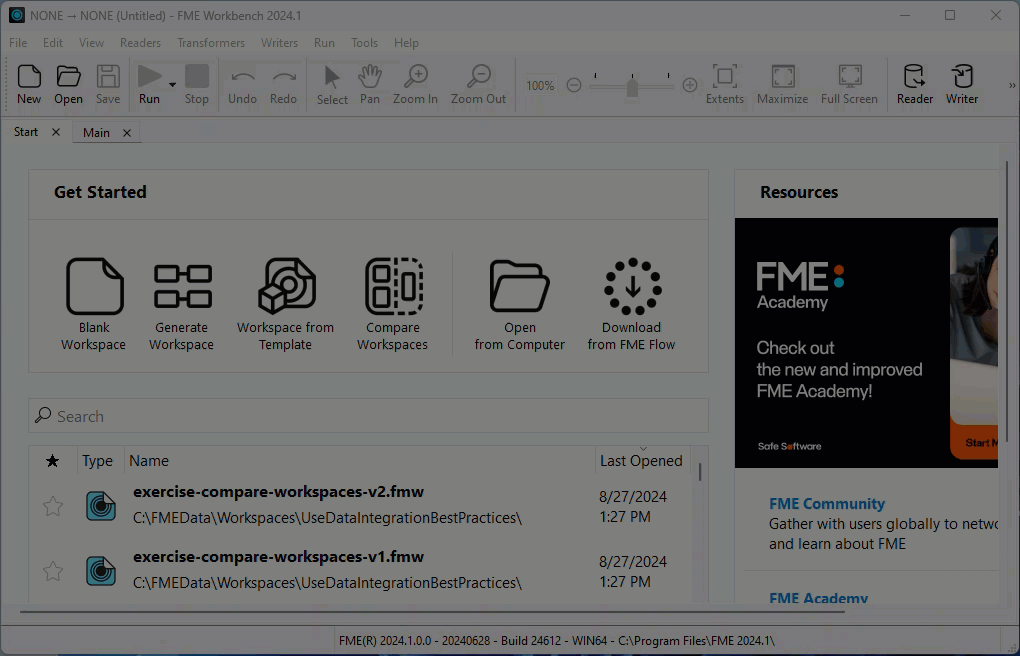The image size is (1020, 656).
Task: Click the Download from FME Flow icon
Action: click(x=631, y=286)
